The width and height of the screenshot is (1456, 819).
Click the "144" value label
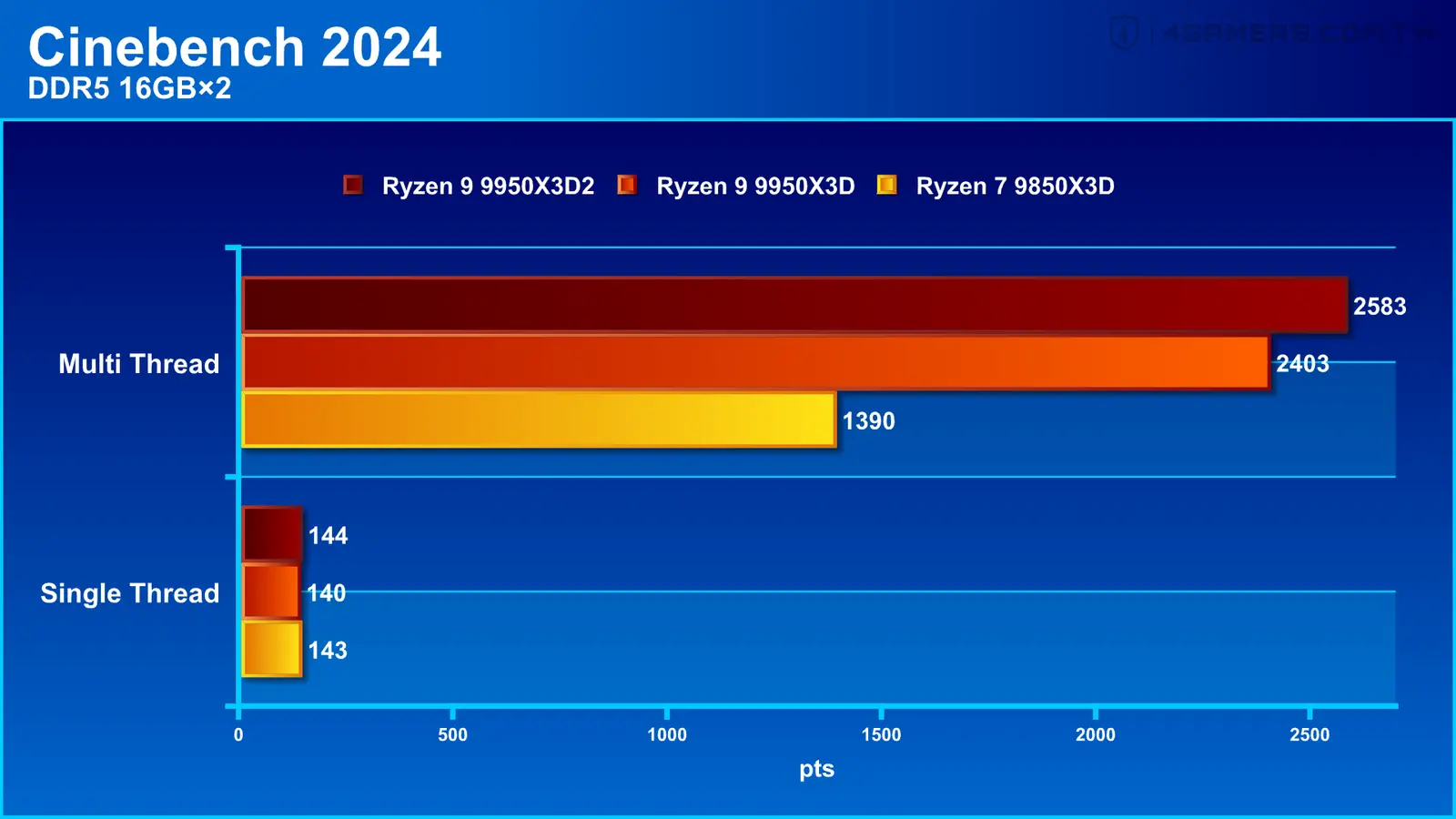[328, 536]
